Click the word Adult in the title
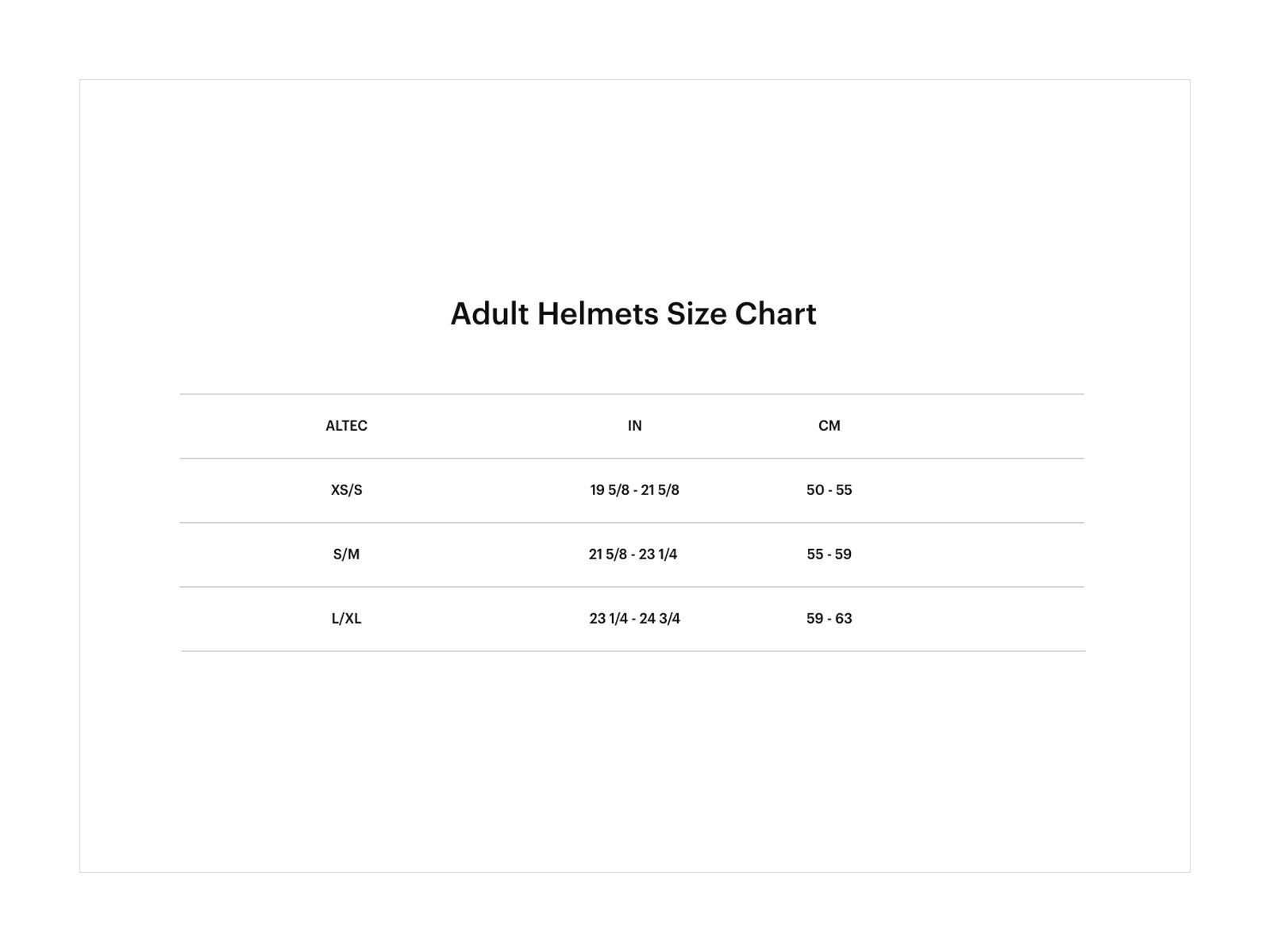The image size is (1270, 952). pyautogui.click(x=489, y=314)
